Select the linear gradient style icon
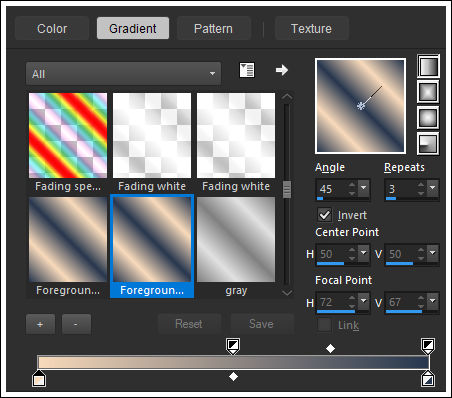Image resolution: width=452 pixels, height=398 pixels. click(428, 66)
